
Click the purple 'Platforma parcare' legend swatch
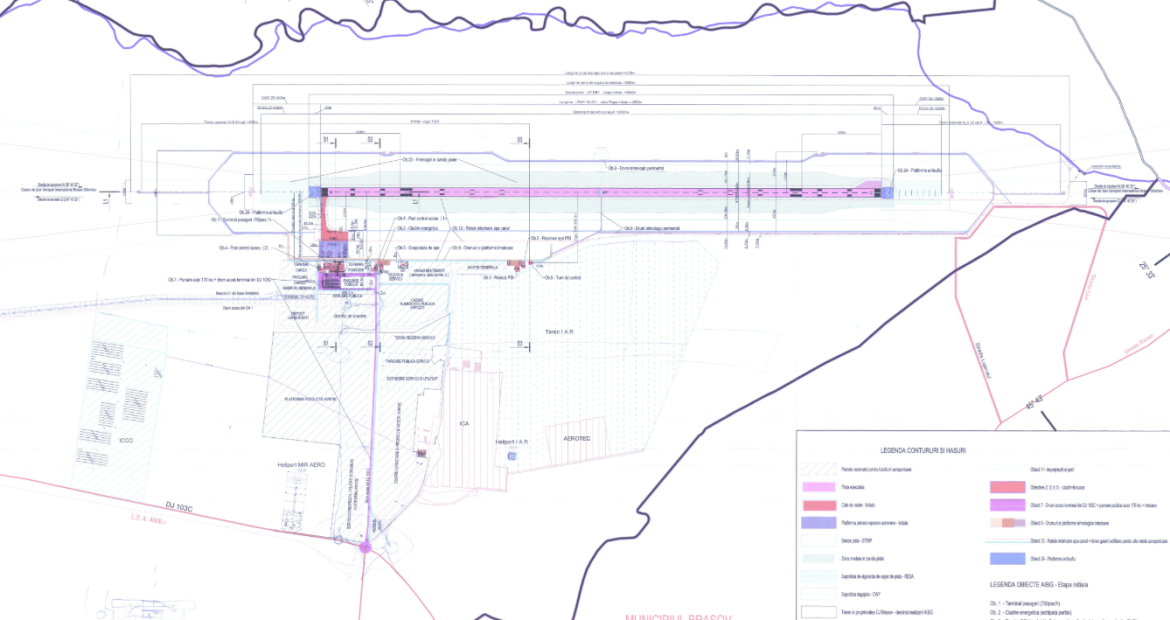pyautogui.click(x=819, y=523)
